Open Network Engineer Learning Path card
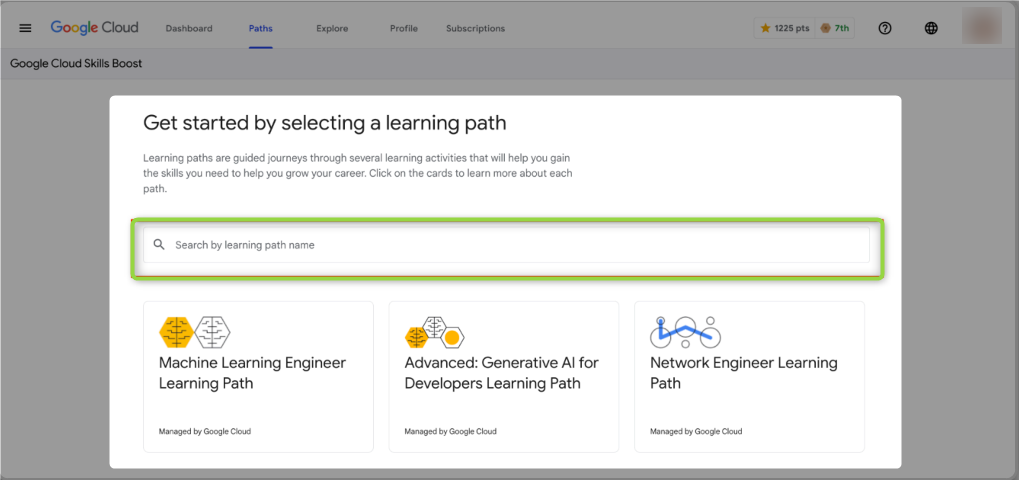This screenshot has width=1019, height=480. (749, 377)
